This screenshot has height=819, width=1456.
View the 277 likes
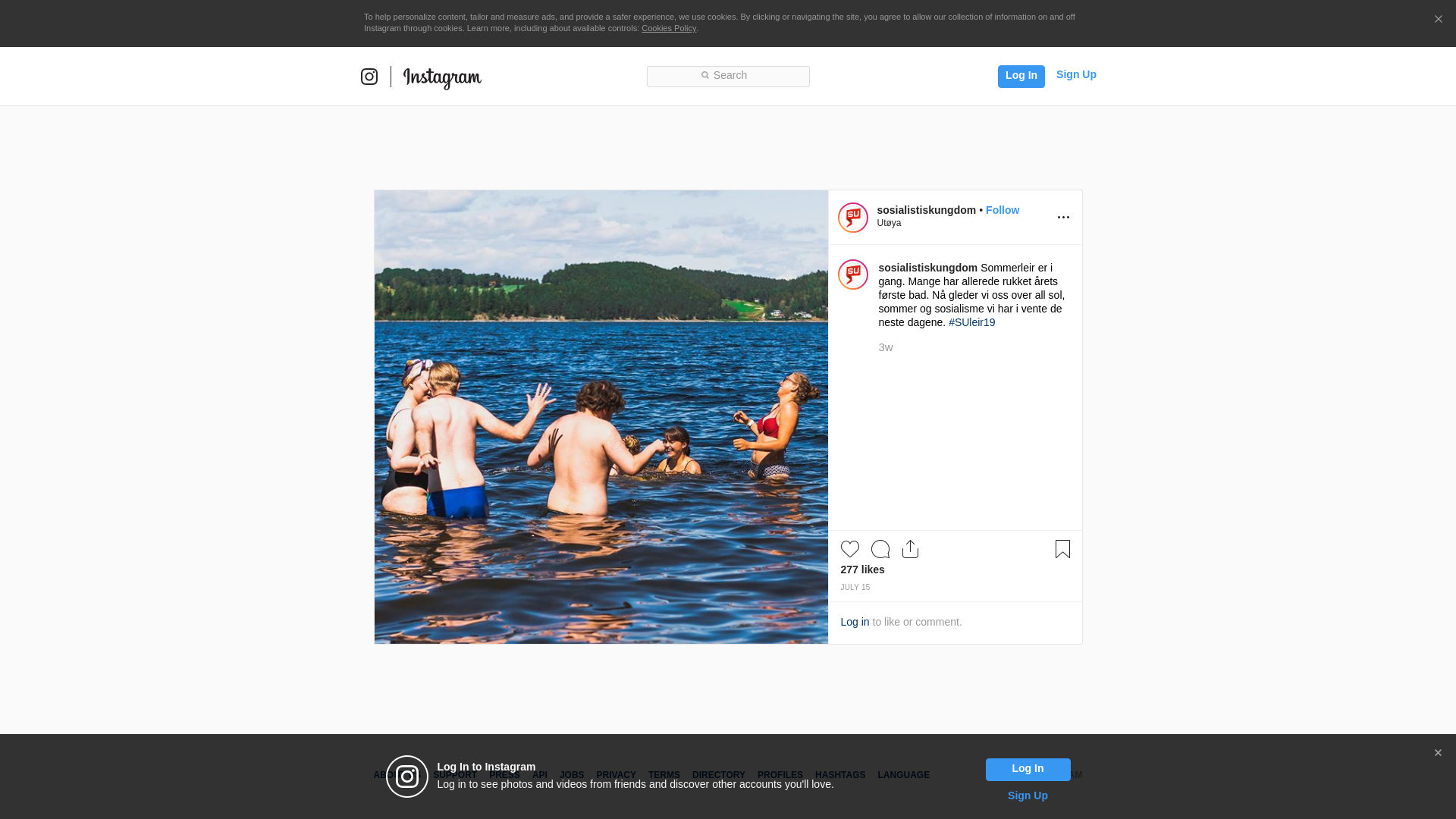click(862, 570)
